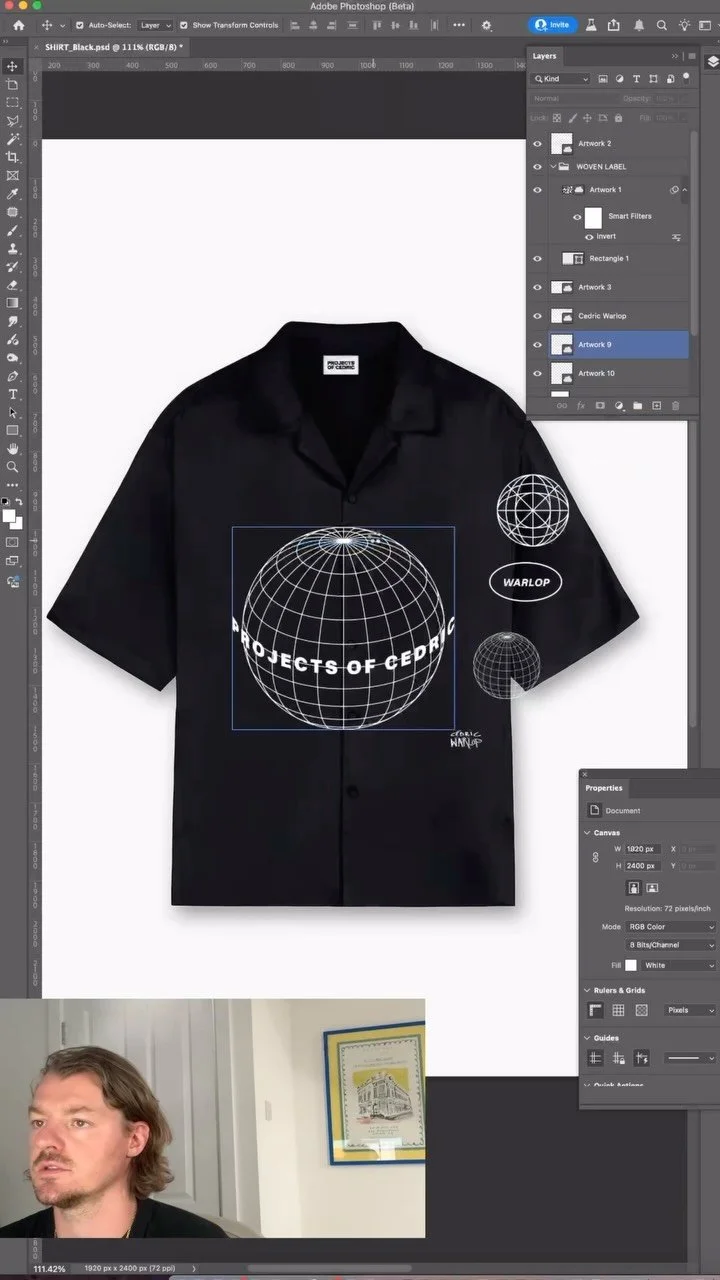This screenshot has width=720, height=1280.
Task: Select the Magic Wand tool
Action: (x=13, y=139)
